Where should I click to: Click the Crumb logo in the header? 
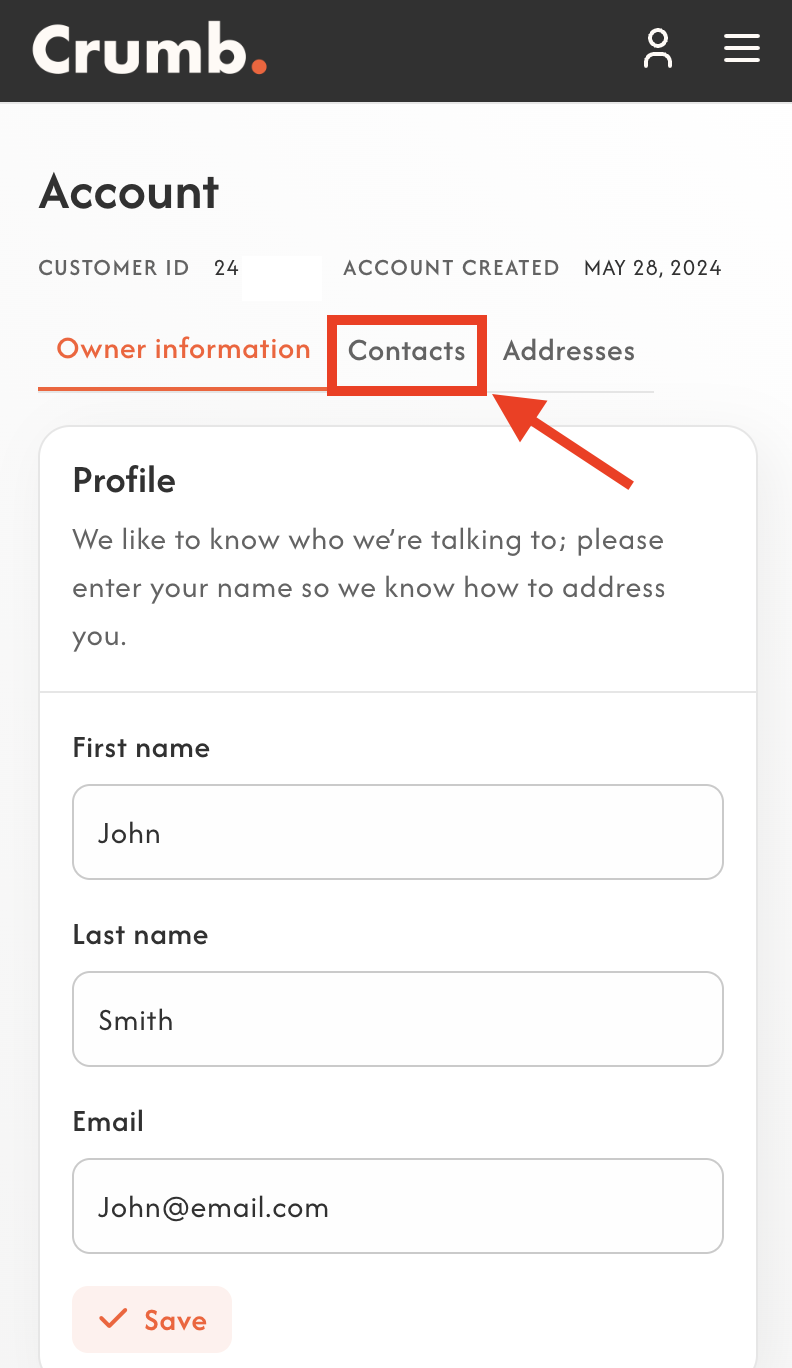(x=150, y=49)
